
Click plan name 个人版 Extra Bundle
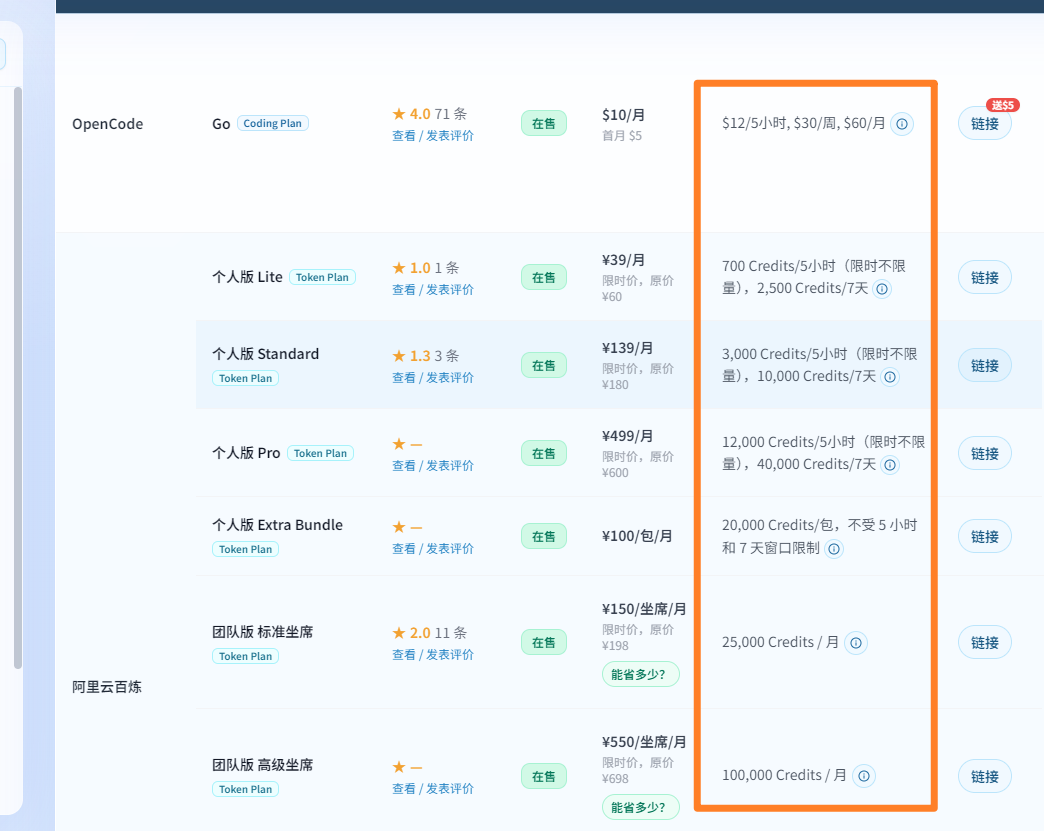(278, 525)
